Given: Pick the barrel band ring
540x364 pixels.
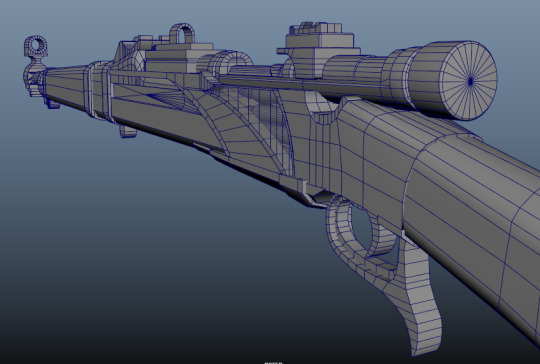Looking at the screenshot, I should [x=100, y=91].
